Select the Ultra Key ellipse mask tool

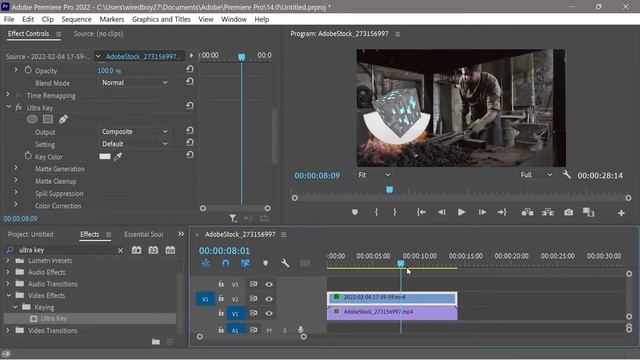[32, 119]
